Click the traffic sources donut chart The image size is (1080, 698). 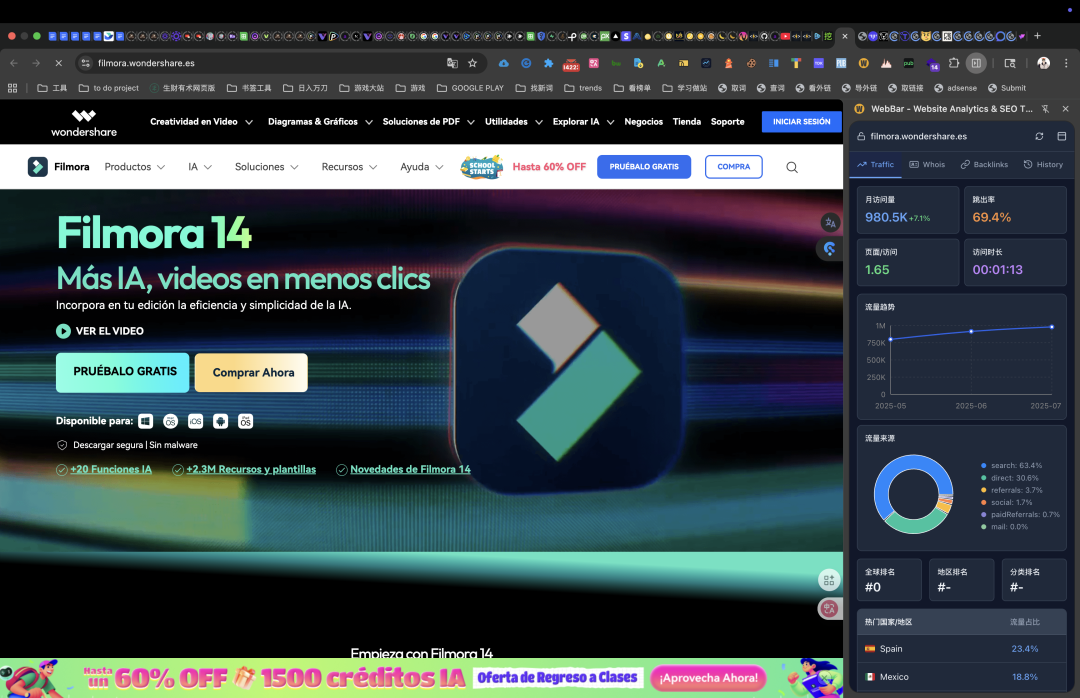click(913, 494)
